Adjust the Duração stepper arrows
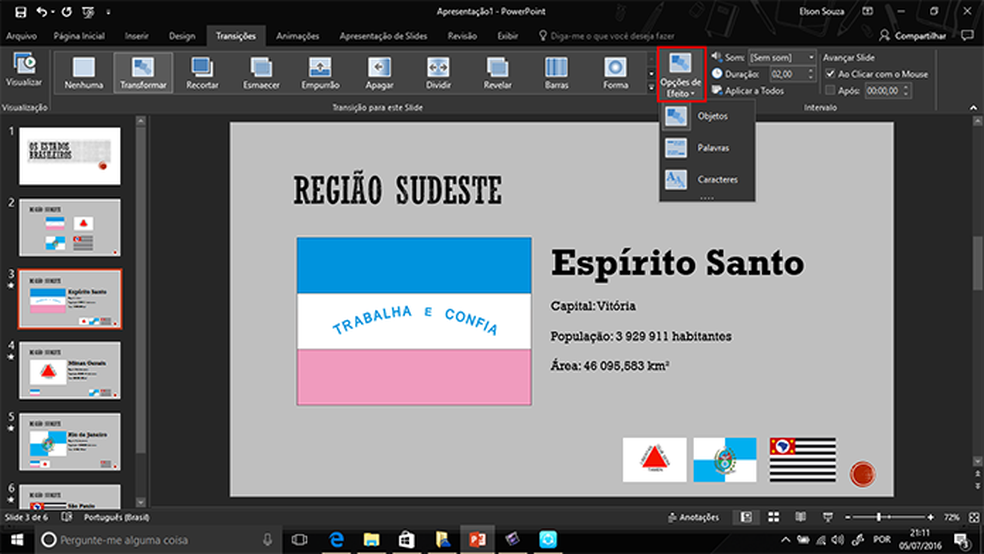This screenshot has width=984, height=554. click(x=811, y=74)
